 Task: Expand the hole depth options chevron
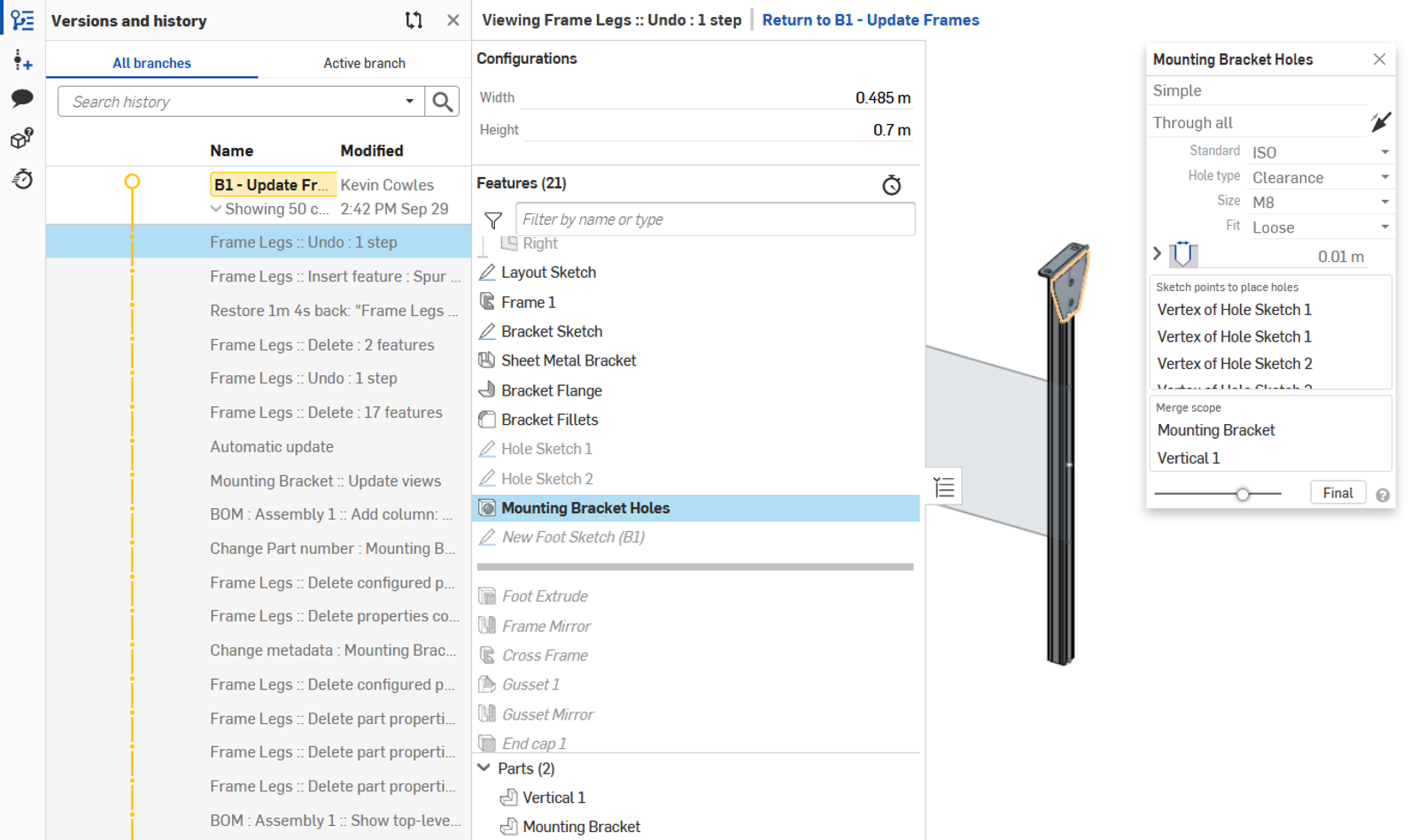click(1158, 253)
